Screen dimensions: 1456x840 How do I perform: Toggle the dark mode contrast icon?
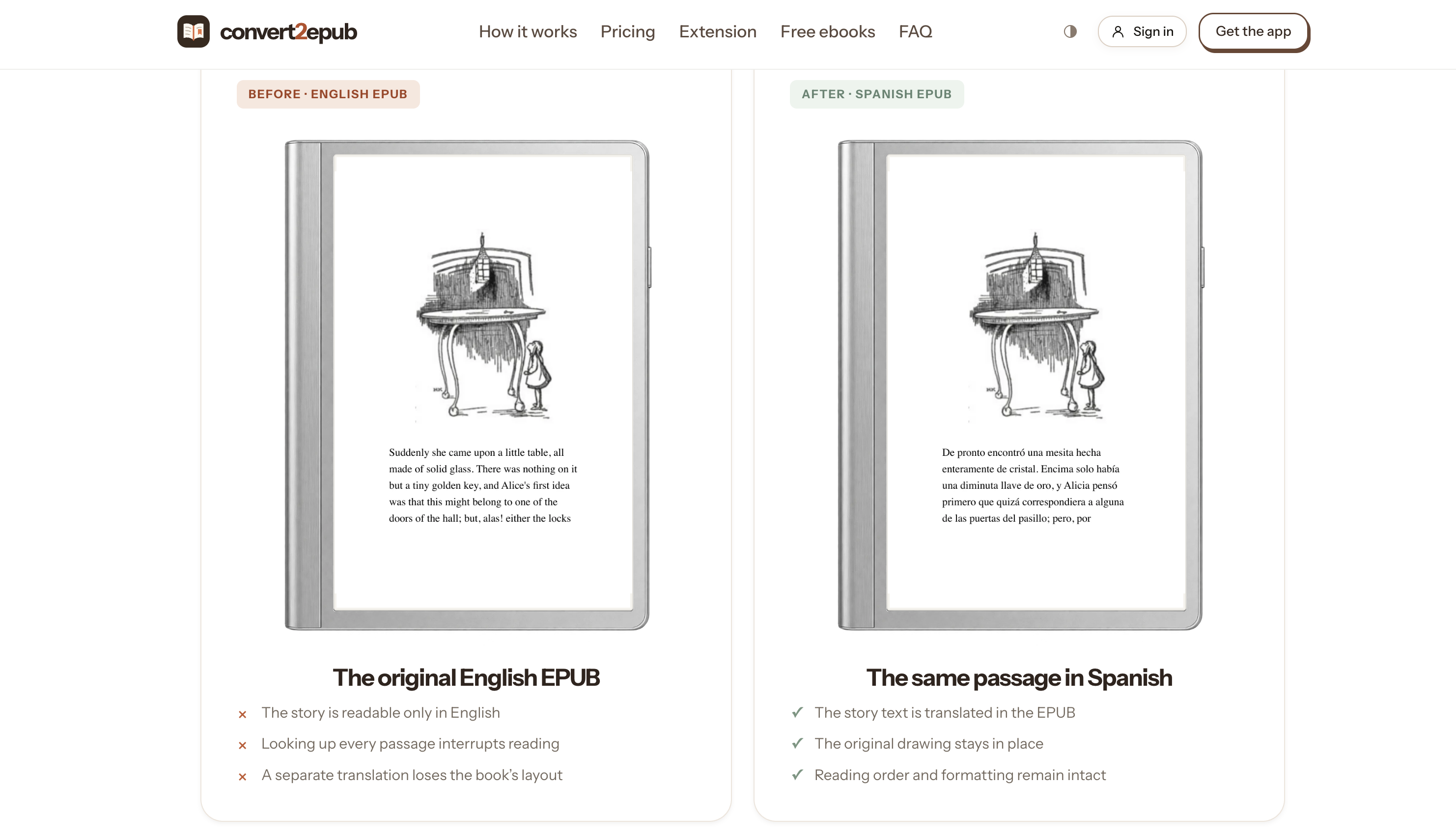tap(1070, 31)
